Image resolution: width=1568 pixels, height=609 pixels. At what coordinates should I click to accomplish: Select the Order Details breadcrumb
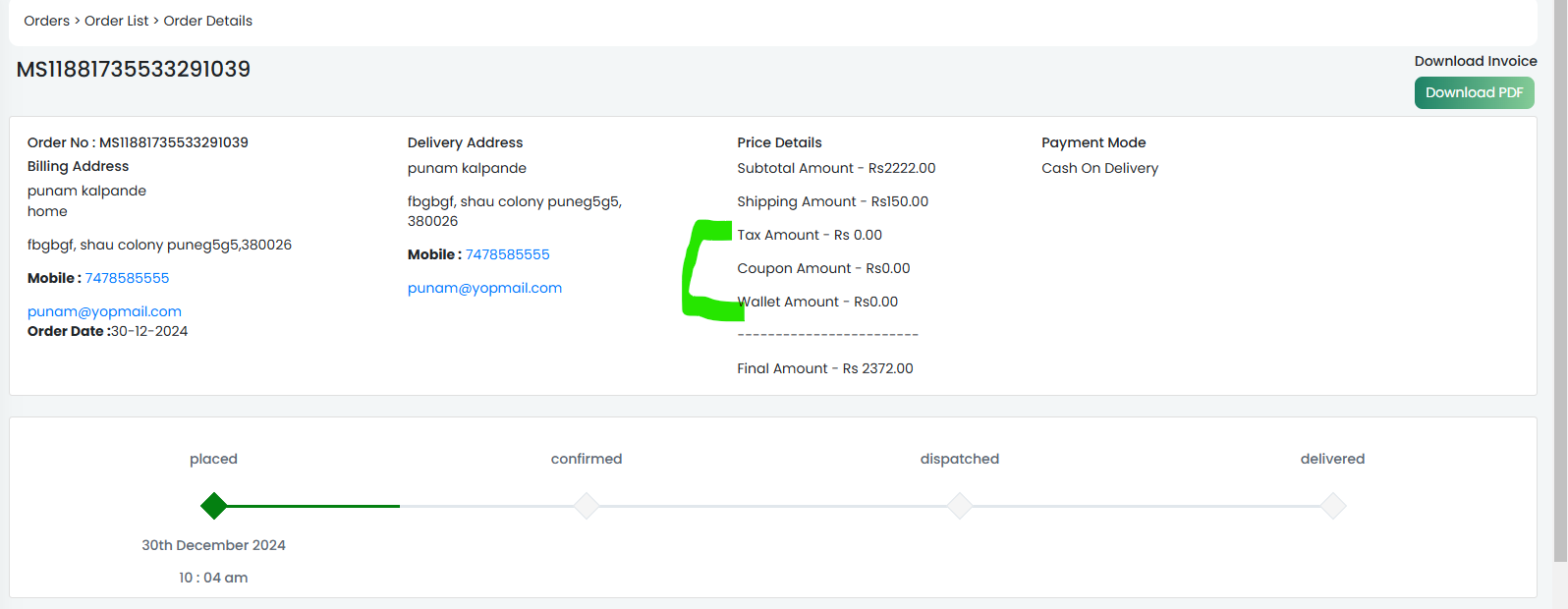(207, 21)
